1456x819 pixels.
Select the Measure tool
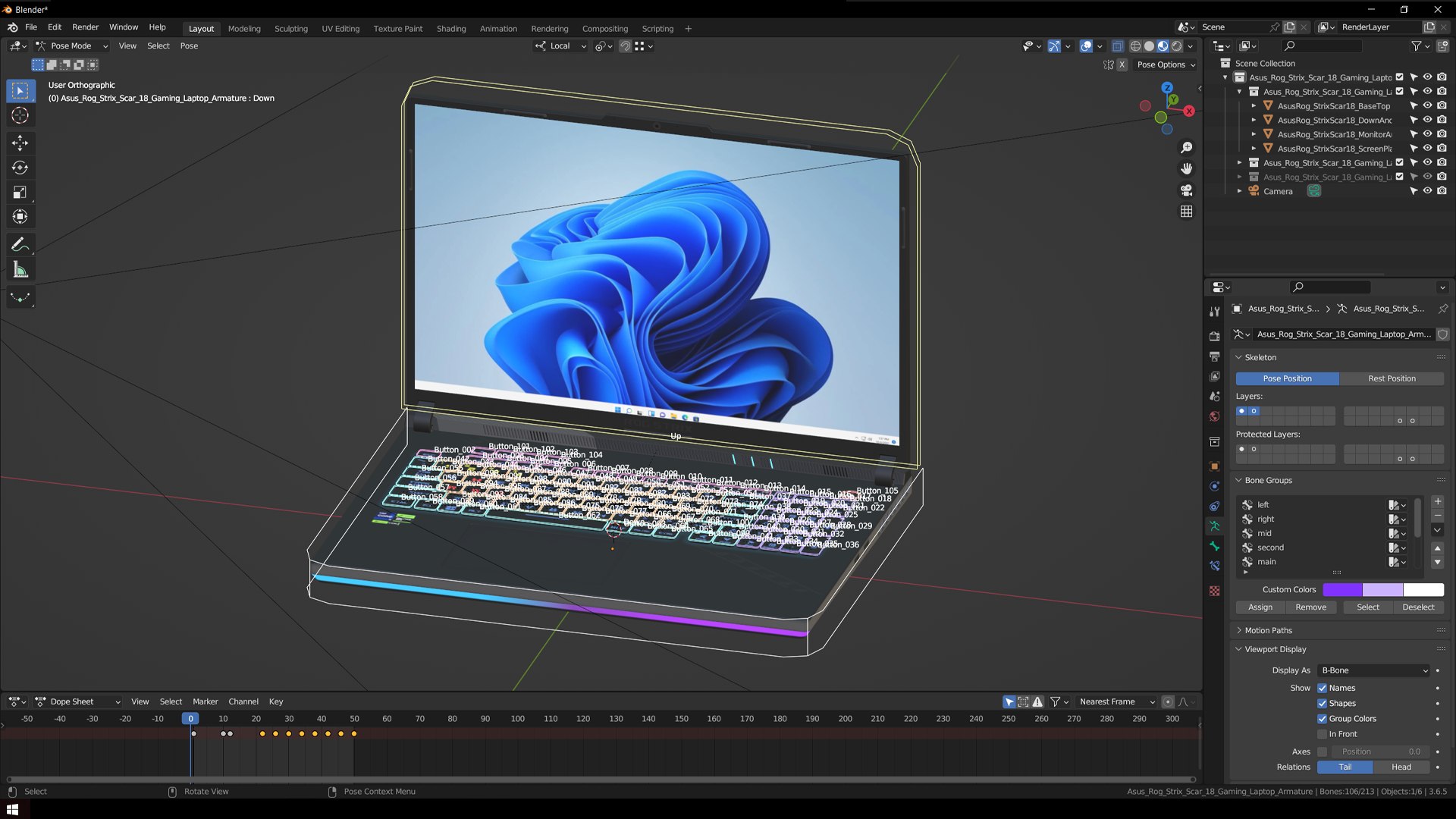click(x=20, y=269)
